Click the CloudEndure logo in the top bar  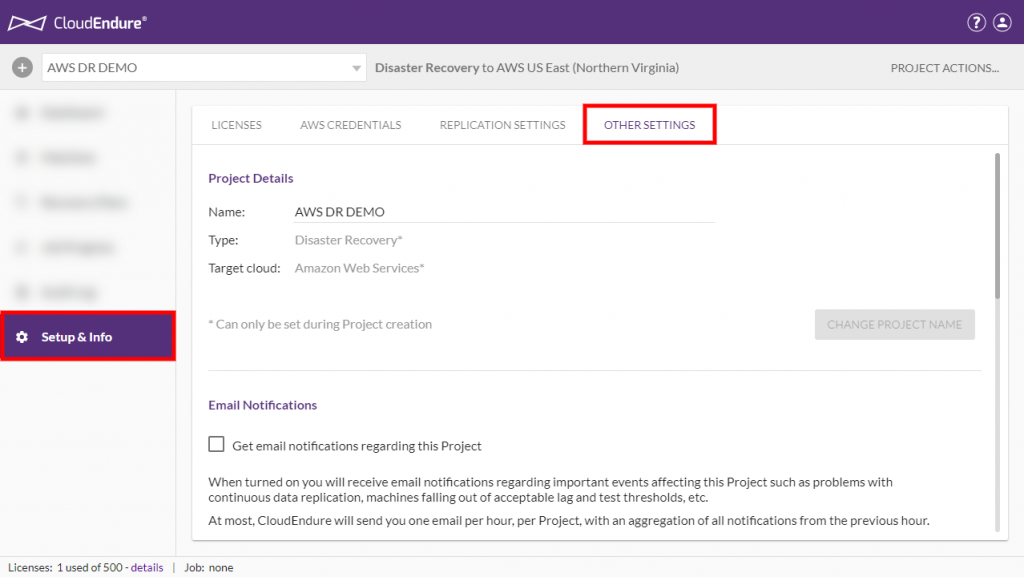tap(77, 21)
